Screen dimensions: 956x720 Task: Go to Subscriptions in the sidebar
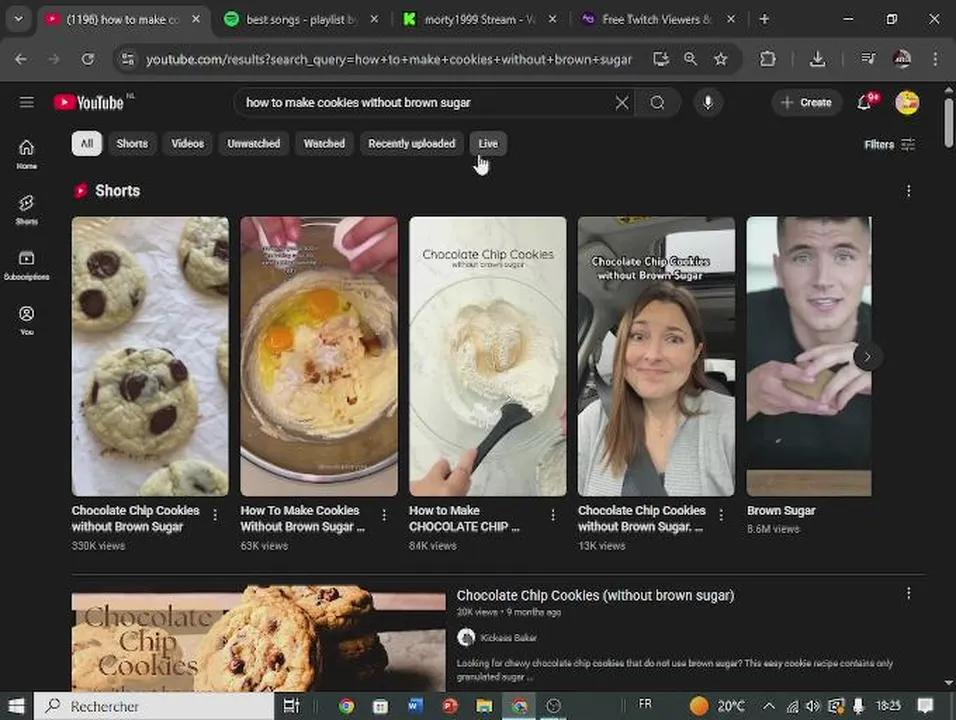pyautogui.click(x=27, y=264)
